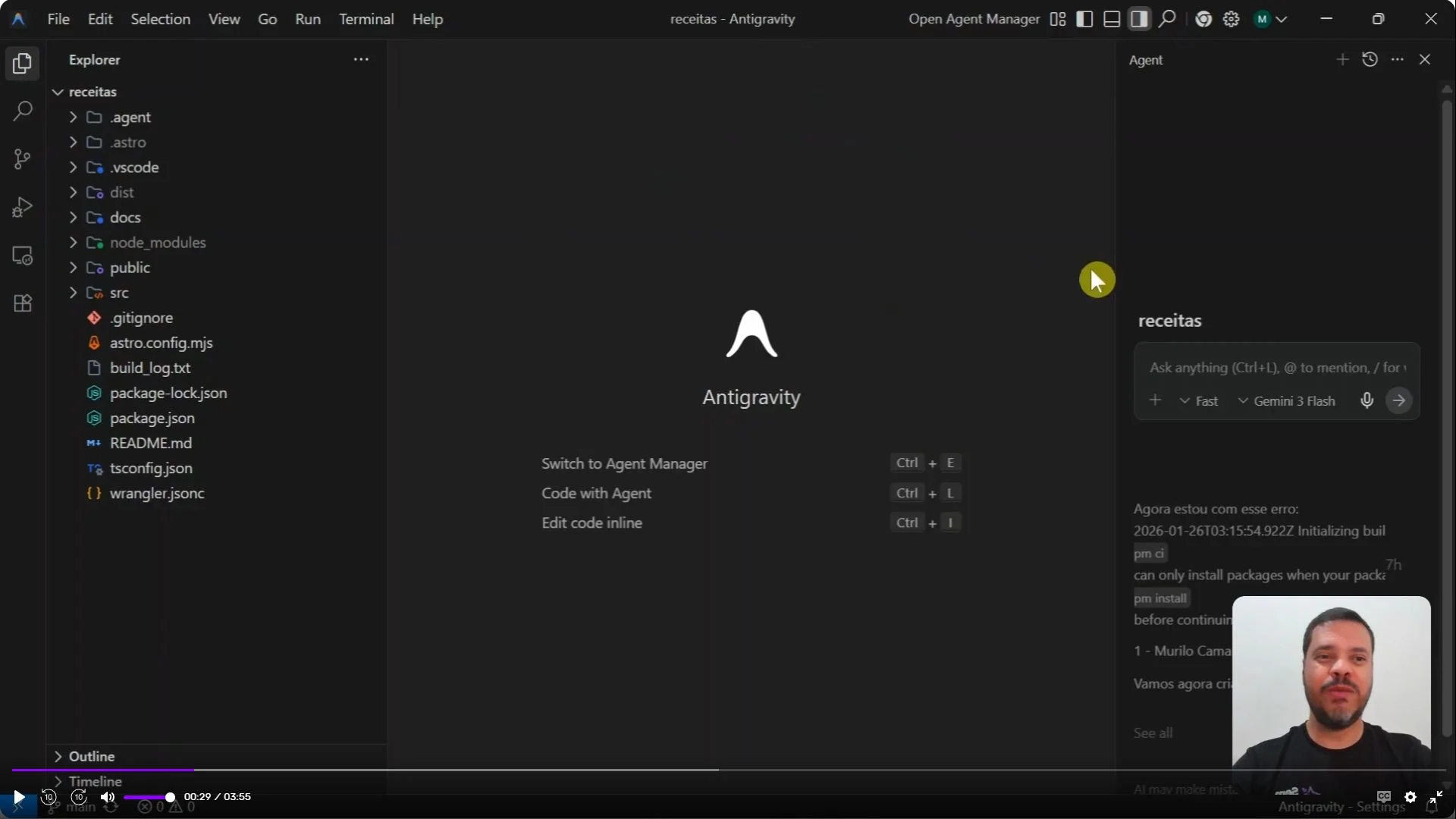This screenshot has height=819, width=1456.
Task: Open the Edit menu
Action: (100, 19)
